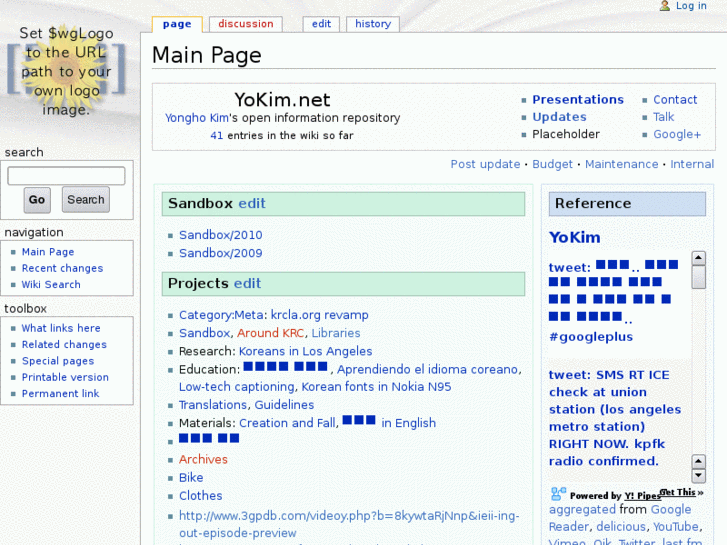Screen dimensions: 727x545
Task: Open the Presentations link
Action: pos(578,100)
